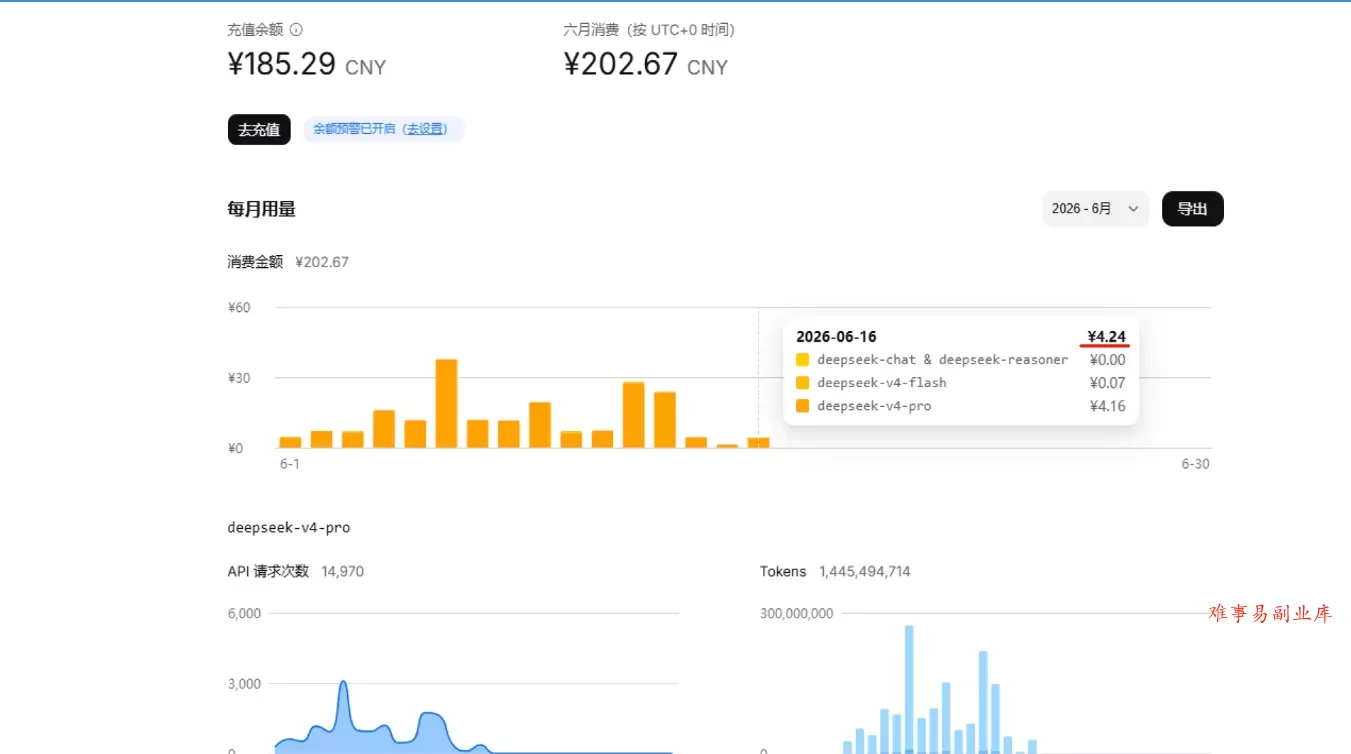Open the 2026 - 6月 month dropdown

[x=1095, y=209]
